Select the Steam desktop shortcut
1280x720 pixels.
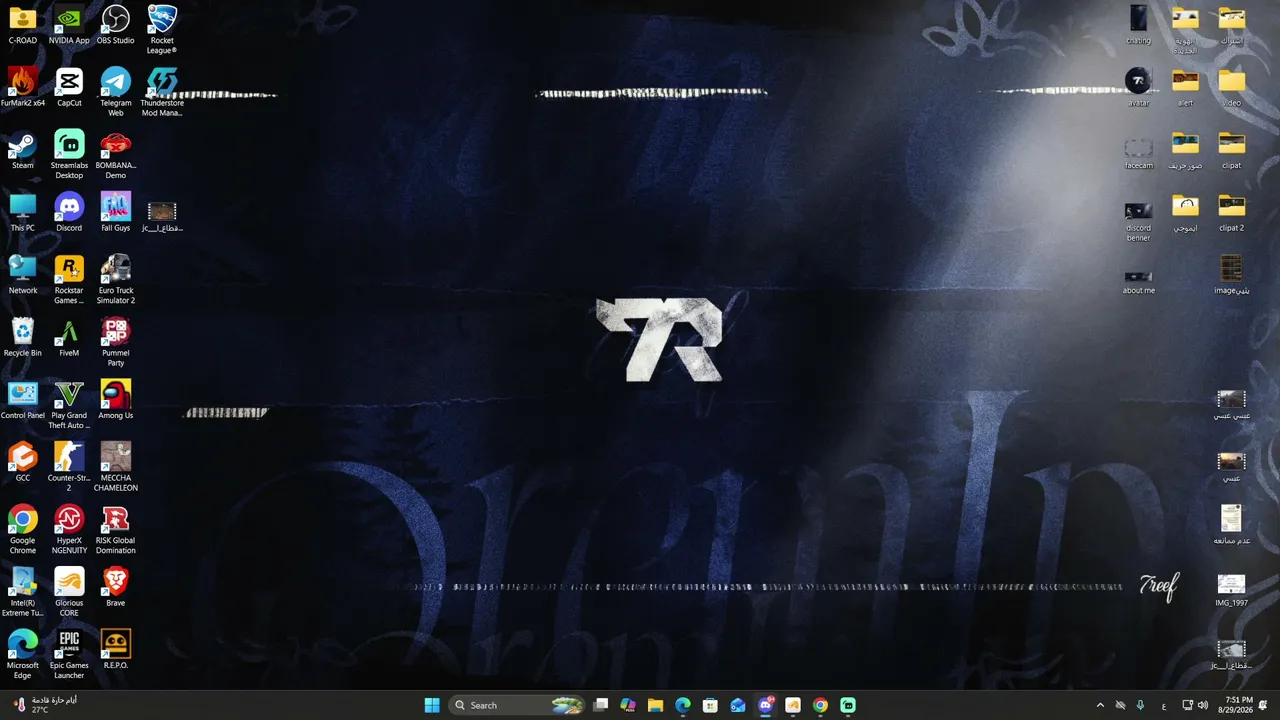(x=23, y=150)
